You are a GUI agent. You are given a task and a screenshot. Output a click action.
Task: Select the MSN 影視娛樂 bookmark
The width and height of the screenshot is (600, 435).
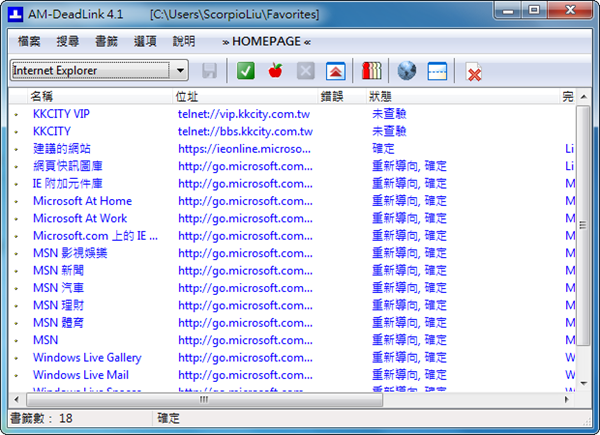click(70, 253)
